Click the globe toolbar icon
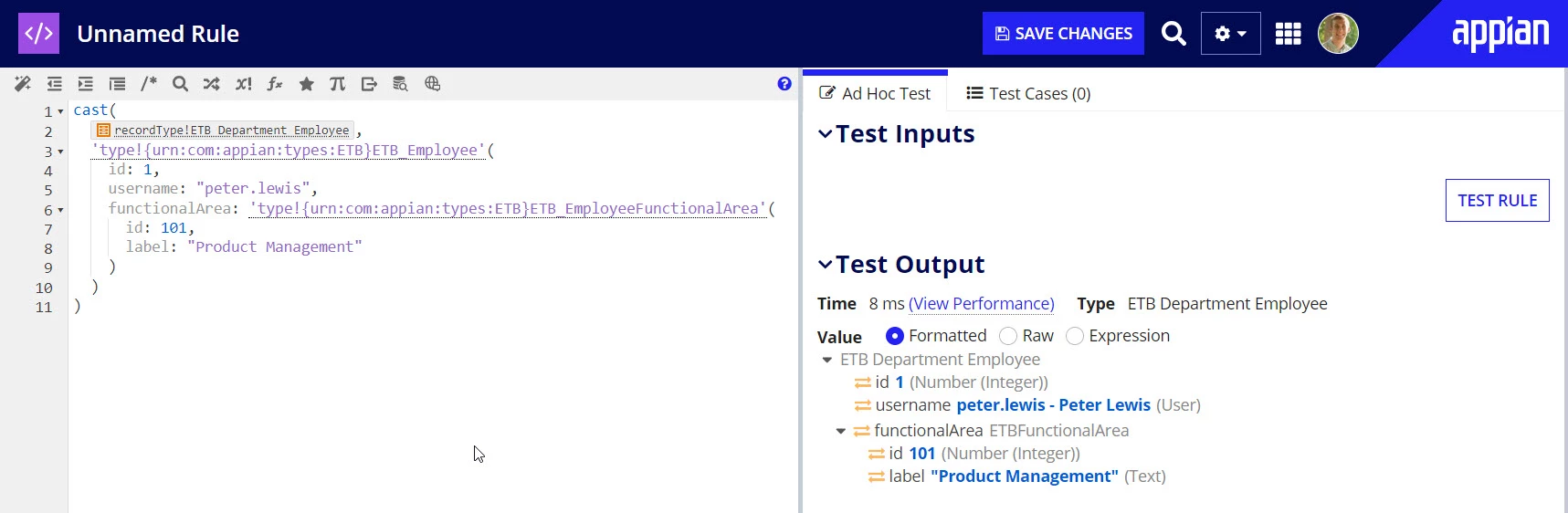The image size is (1568, 513). (433, 84)
